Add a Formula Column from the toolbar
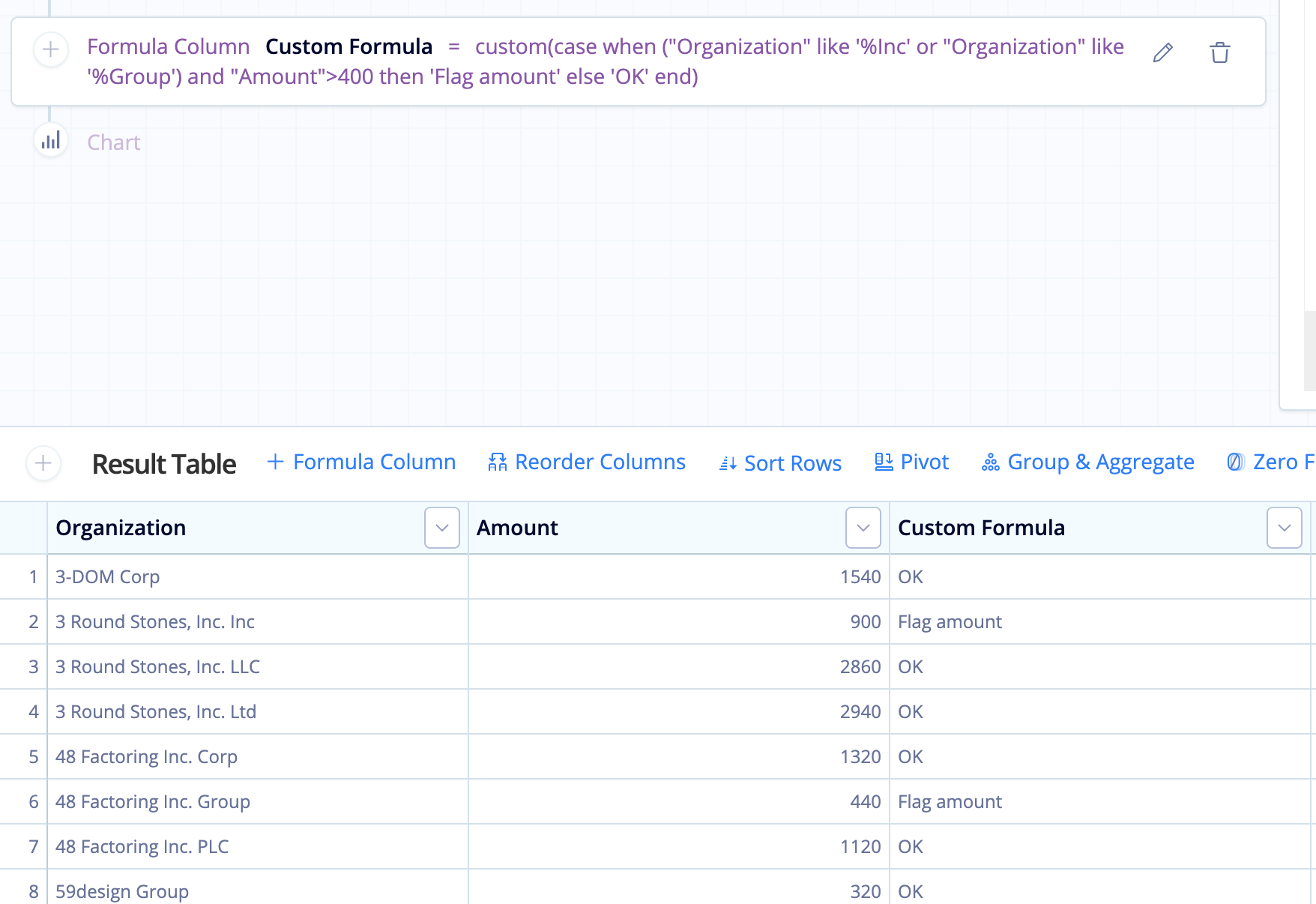 coord(361,462)
